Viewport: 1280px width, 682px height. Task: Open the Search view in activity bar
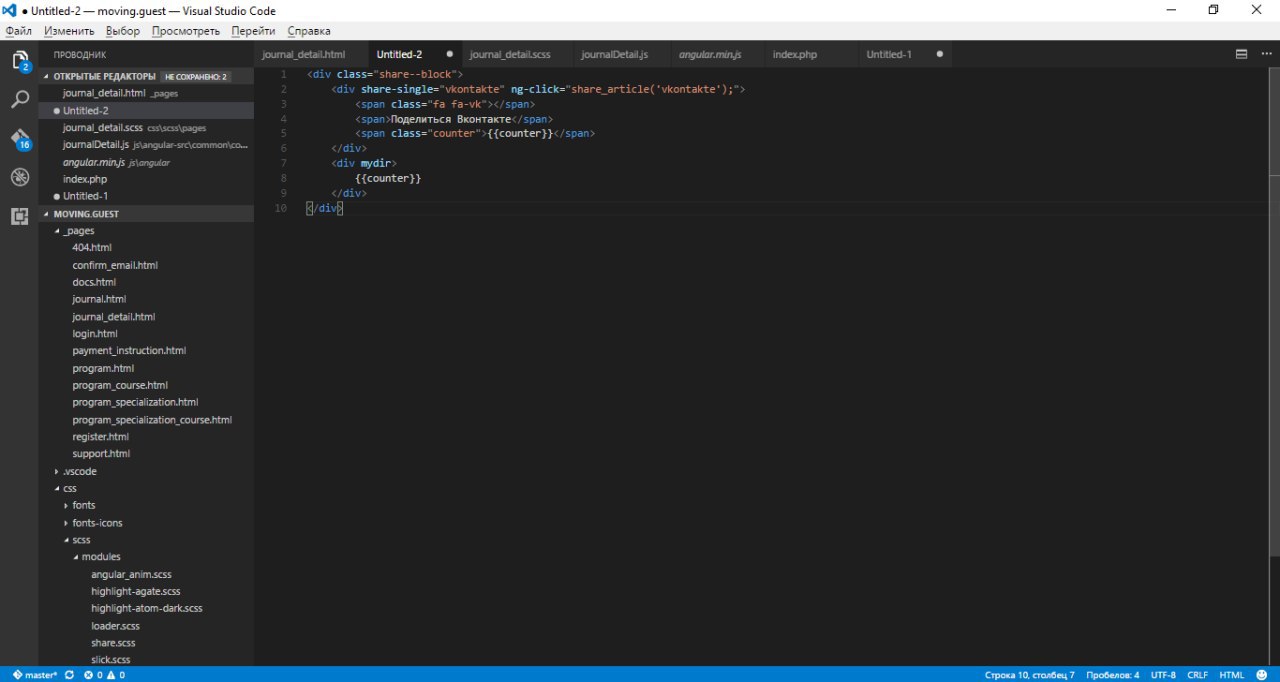(x=19, y=100)
